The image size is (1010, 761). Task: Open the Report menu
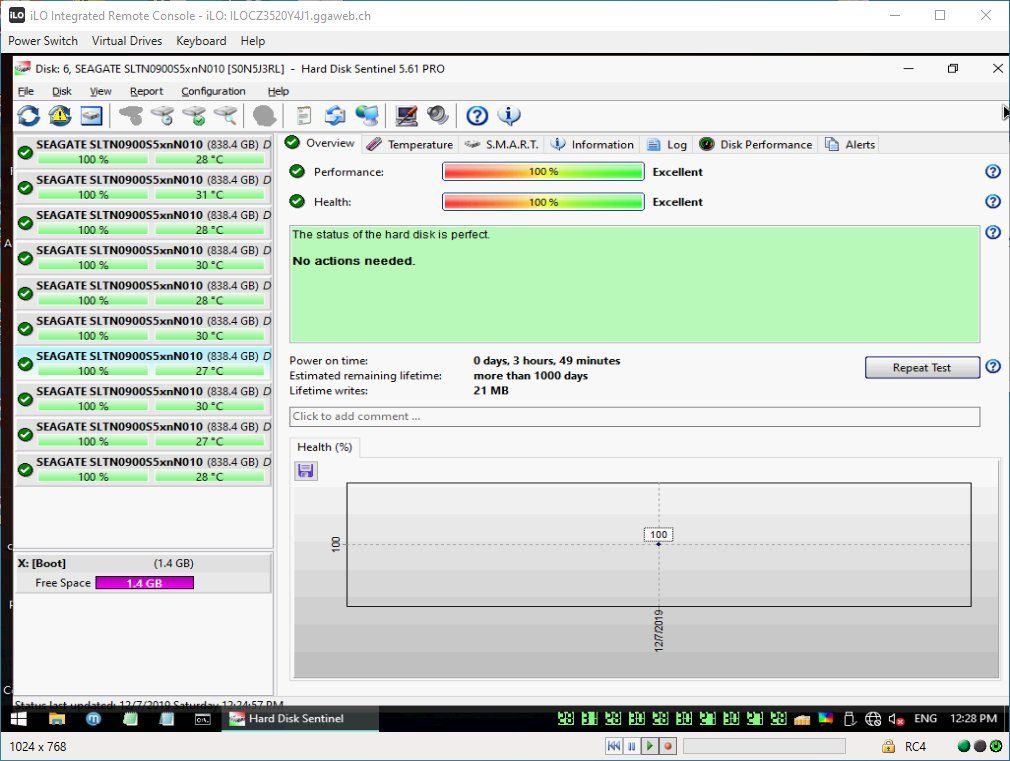click(146, 92)
